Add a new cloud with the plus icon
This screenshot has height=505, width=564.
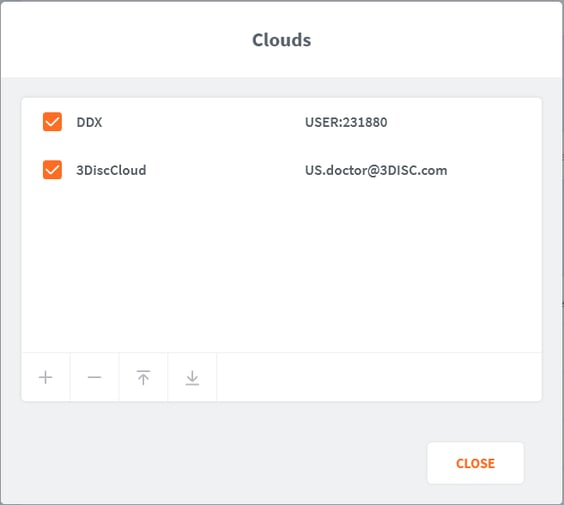click(x=46, y=377)
